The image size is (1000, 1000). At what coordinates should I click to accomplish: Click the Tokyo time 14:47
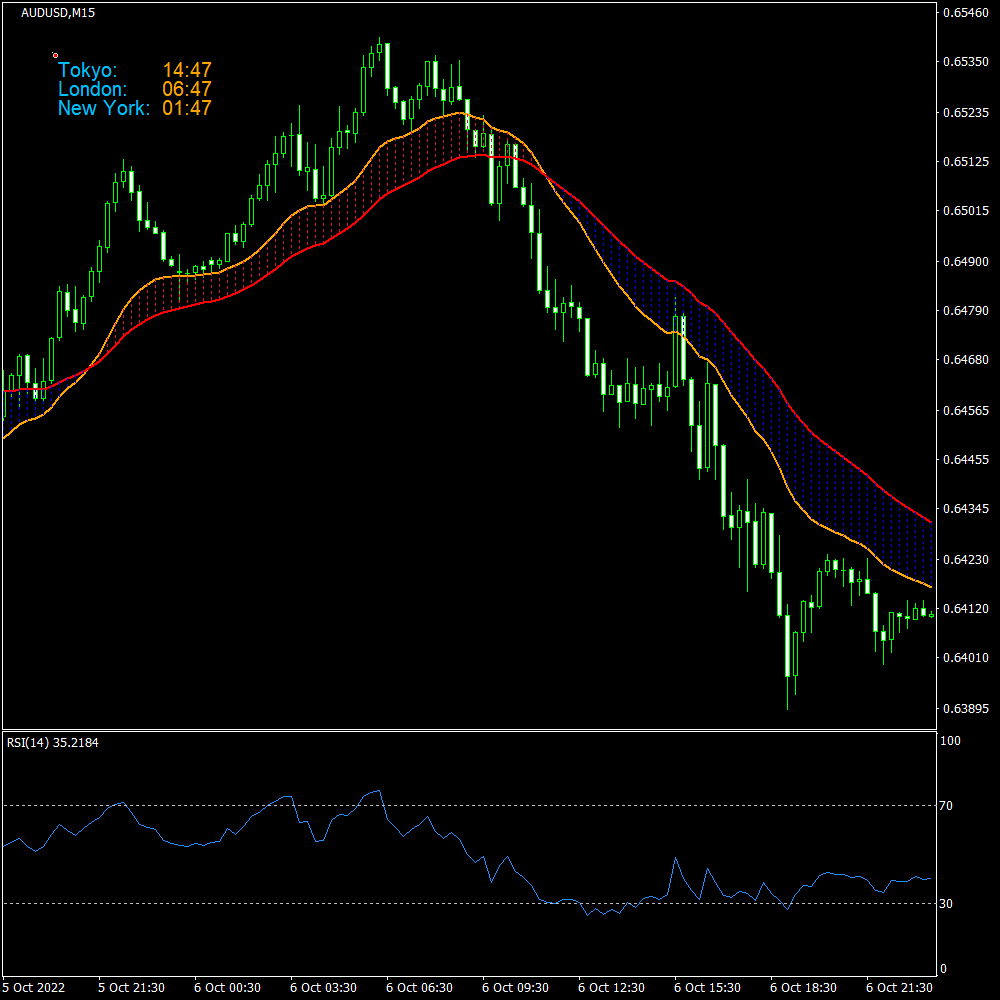point(187,70)
